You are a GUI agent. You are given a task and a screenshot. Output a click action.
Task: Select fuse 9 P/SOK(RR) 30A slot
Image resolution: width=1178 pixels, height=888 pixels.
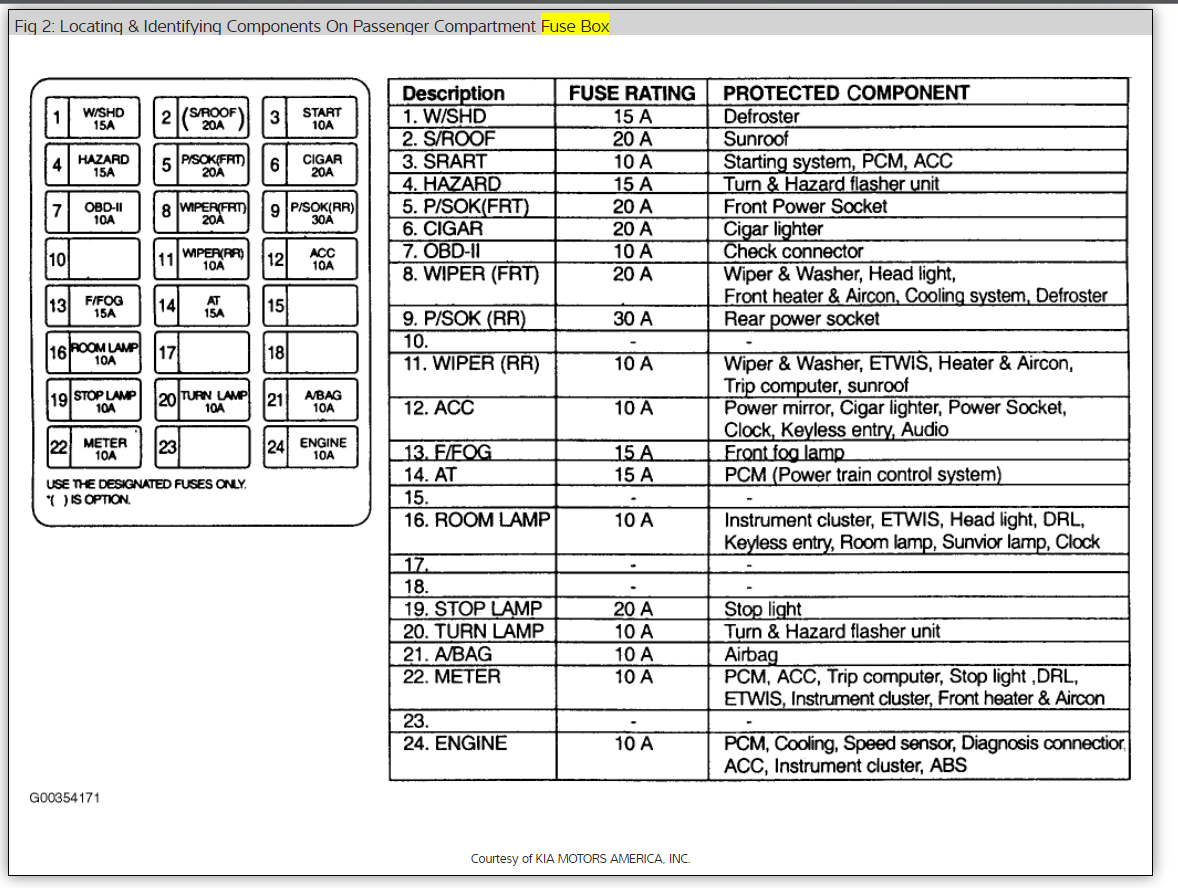(x=310, y=212)
